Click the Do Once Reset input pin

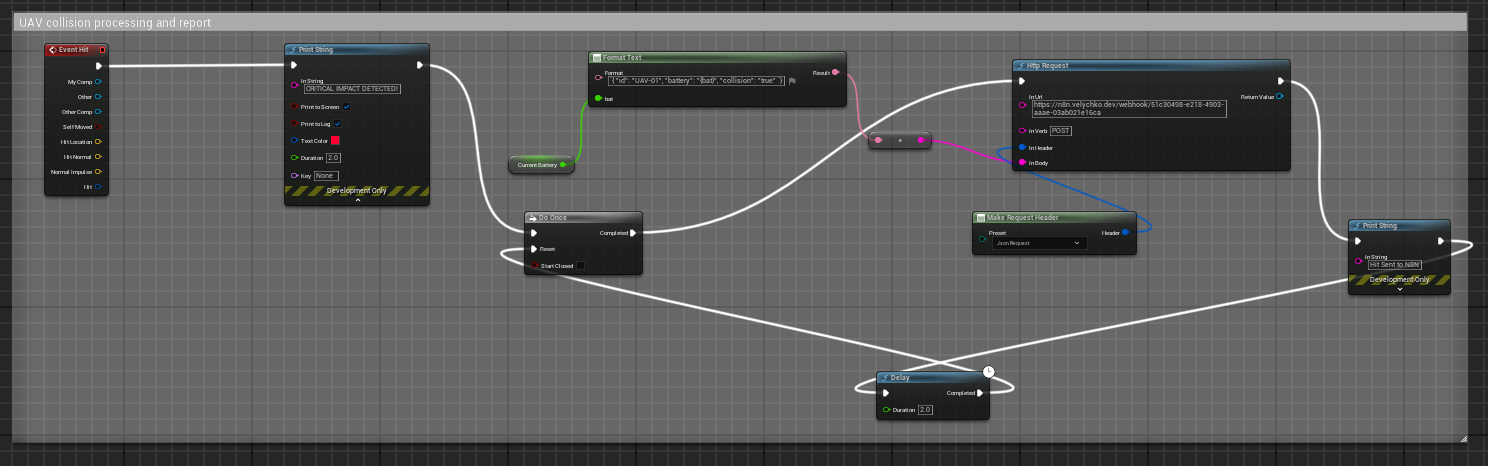[534, 249]
